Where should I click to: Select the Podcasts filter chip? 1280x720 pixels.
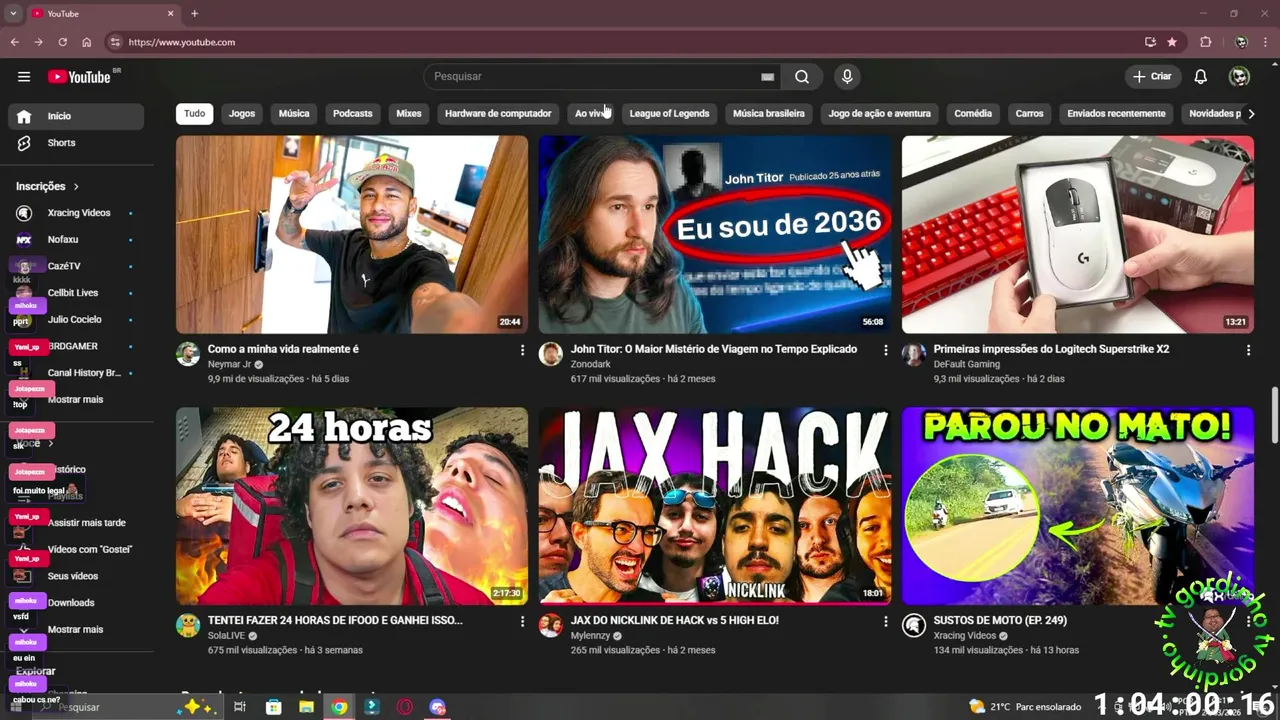[x=353, y=114]
